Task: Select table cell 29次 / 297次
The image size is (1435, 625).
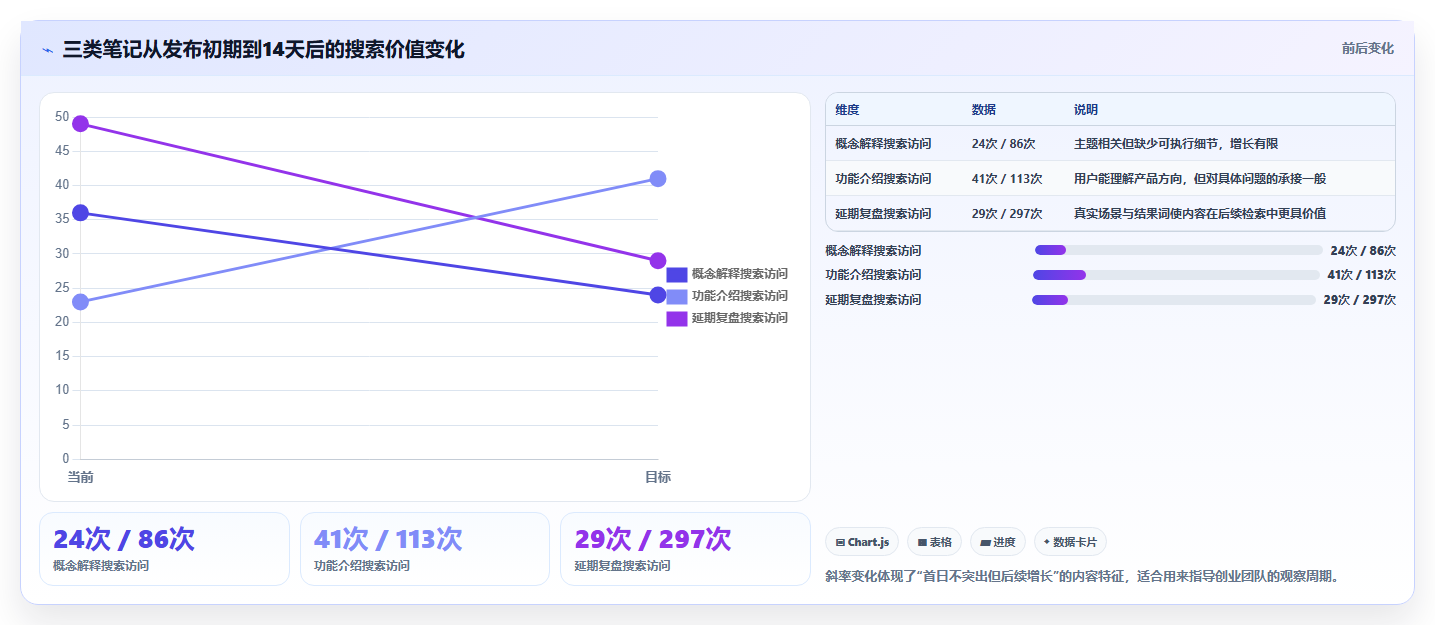Action: point(1007,214)
